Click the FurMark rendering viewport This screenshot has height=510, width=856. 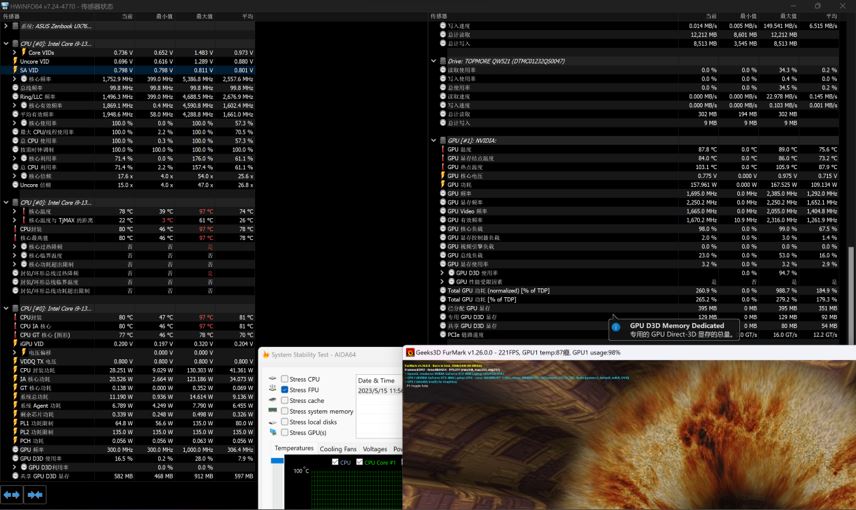click(x=629, y=435)
